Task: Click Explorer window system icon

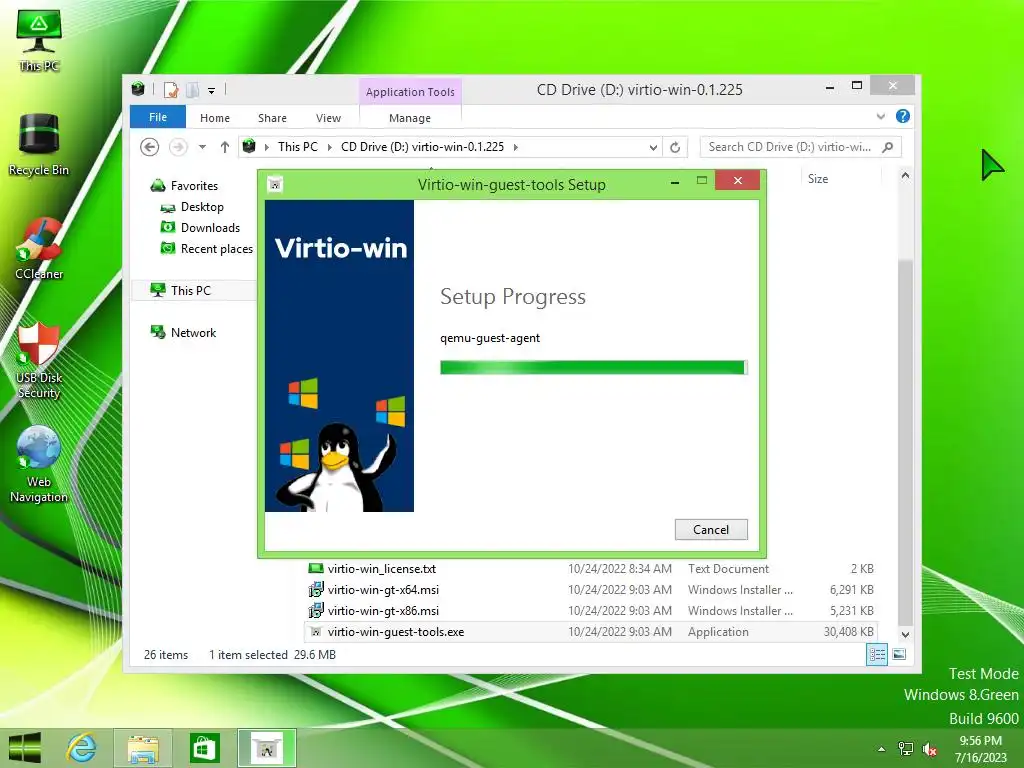Action: [x=138, y=89]
